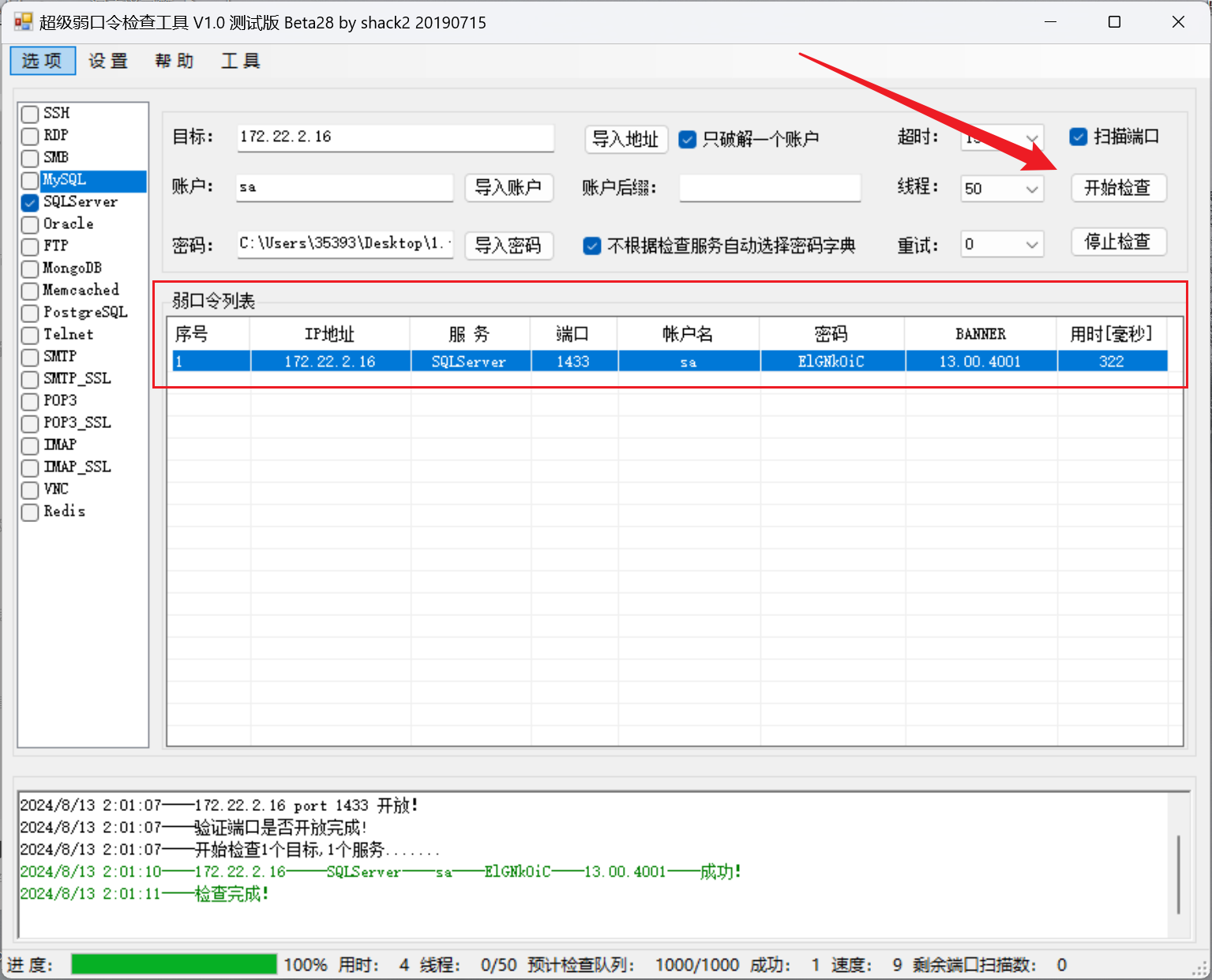Click the 账户 input field containing sa

pyautogui.click(x=345, y=187)
